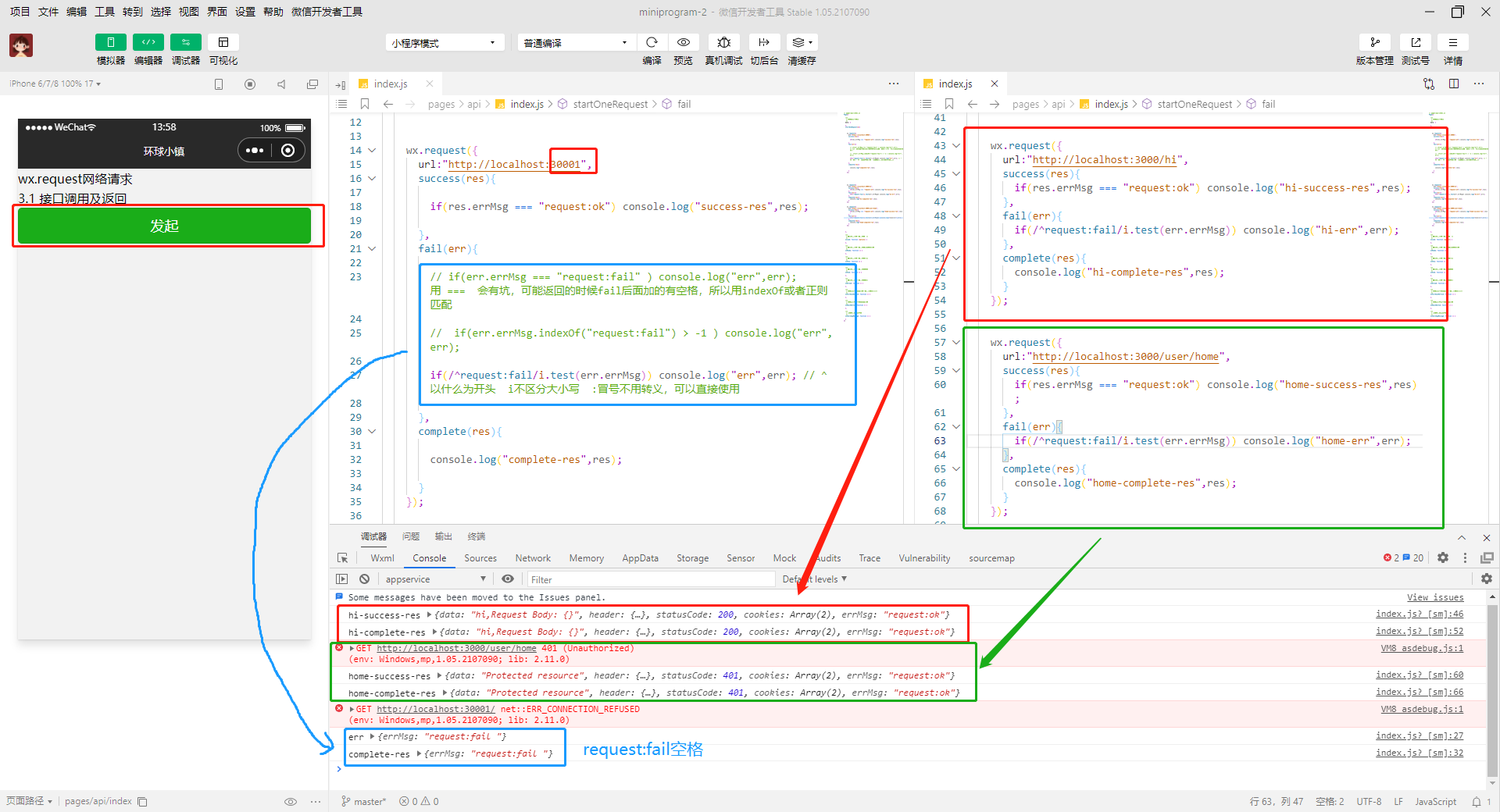This screenshot has width=1500, height=812.
Task: Click the simulator record/stop icon
Action: coord(250,84)
